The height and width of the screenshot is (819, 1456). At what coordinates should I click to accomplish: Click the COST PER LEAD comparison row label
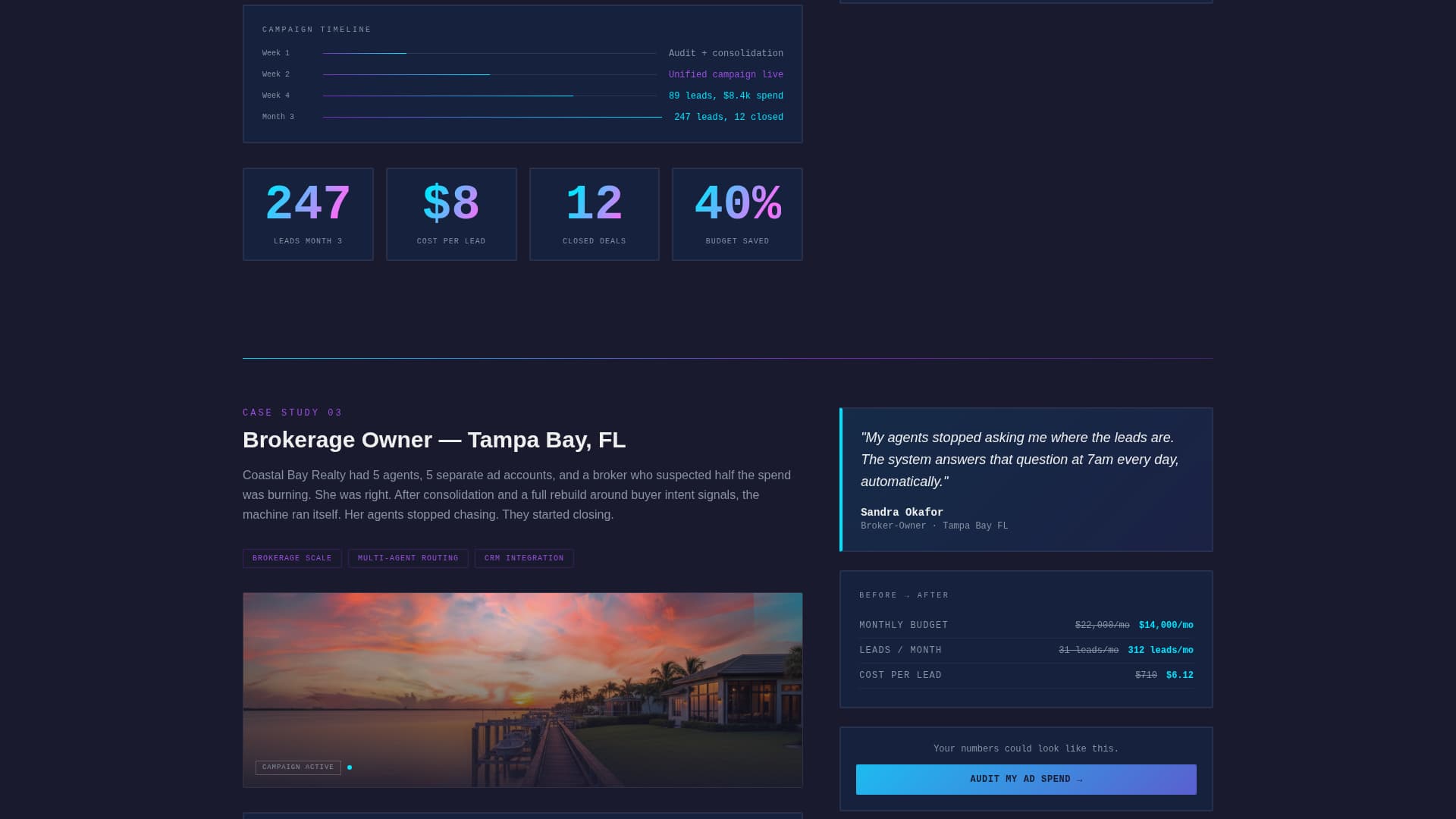pos(900,676)
